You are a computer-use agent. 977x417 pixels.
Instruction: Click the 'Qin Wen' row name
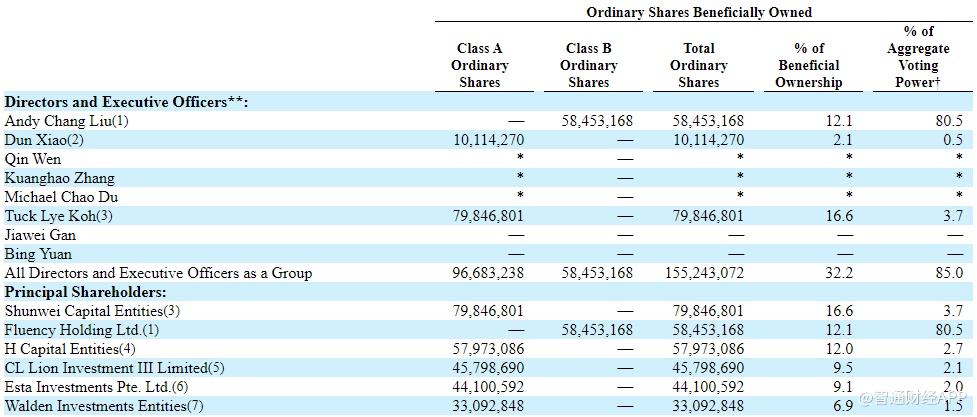click(32, 159)
